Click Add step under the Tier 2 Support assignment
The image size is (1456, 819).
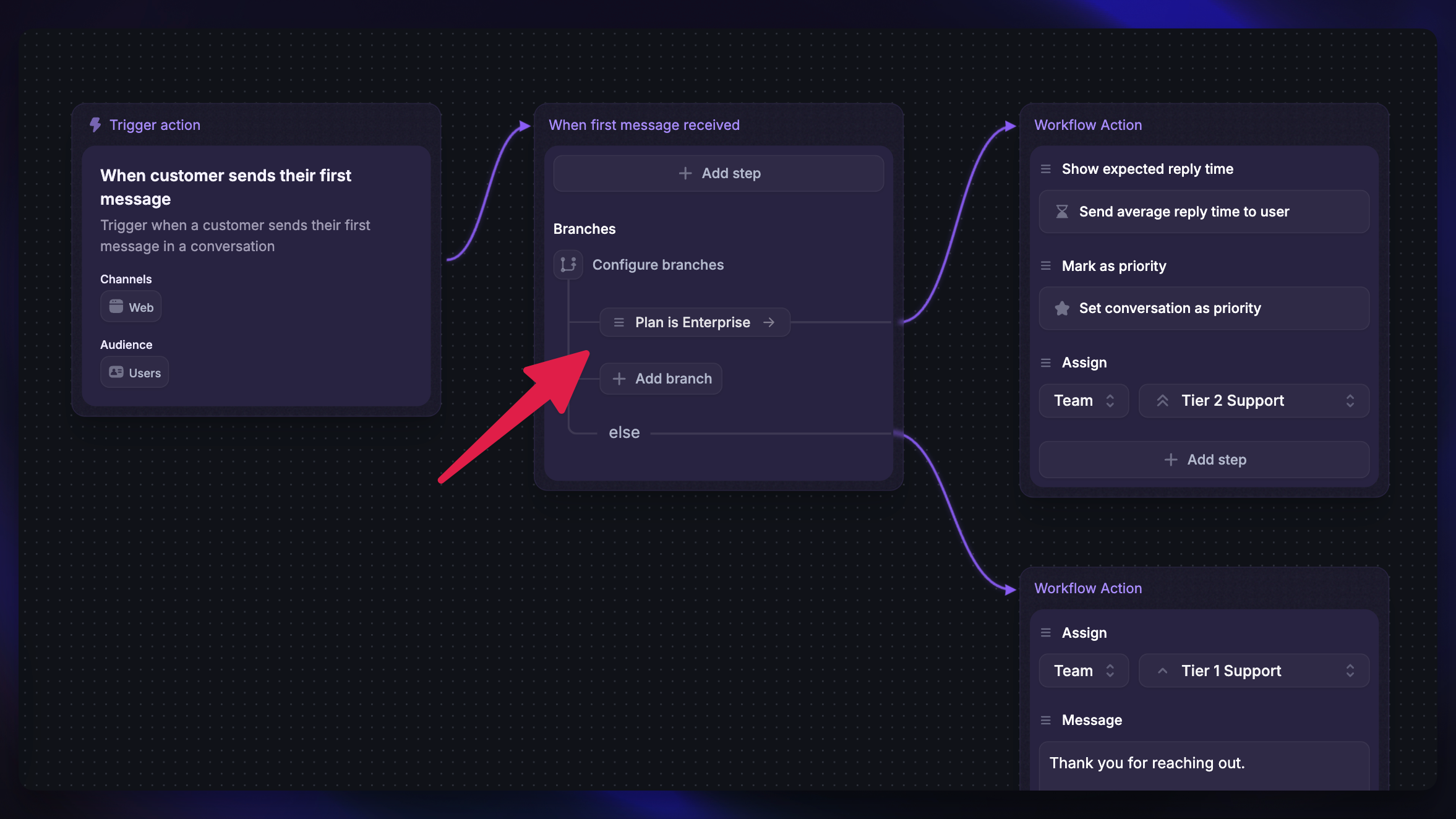(x=1204, y=460)
